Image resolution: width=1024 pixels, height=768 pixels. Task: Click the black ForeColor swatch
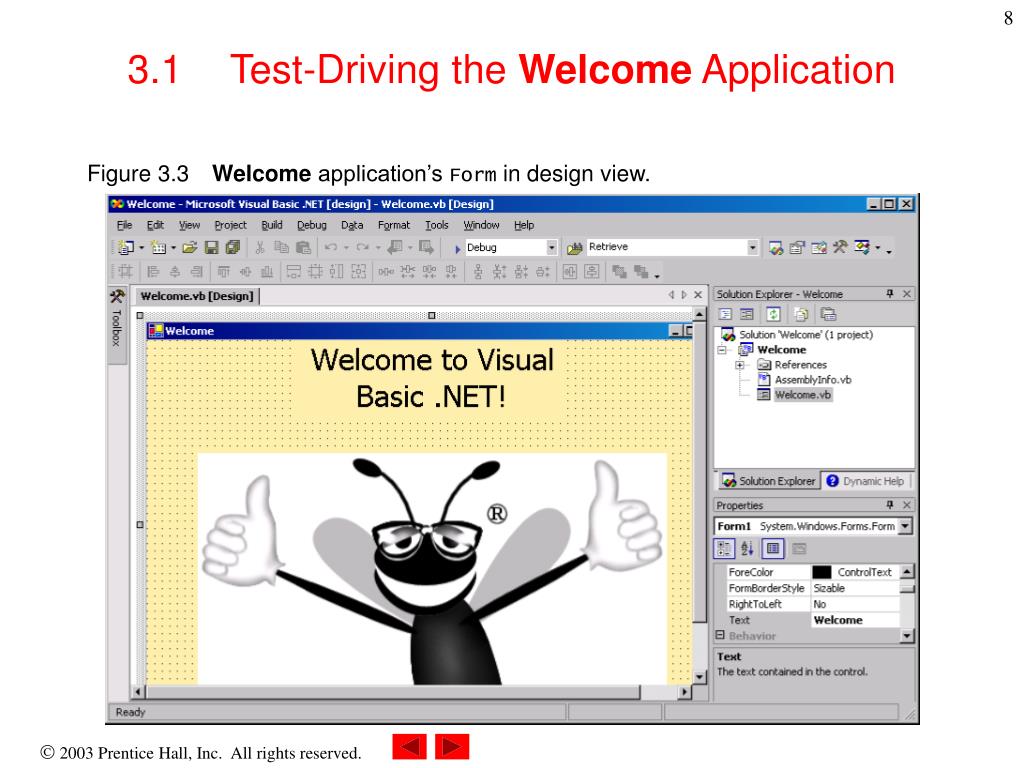tap(822, 572)
